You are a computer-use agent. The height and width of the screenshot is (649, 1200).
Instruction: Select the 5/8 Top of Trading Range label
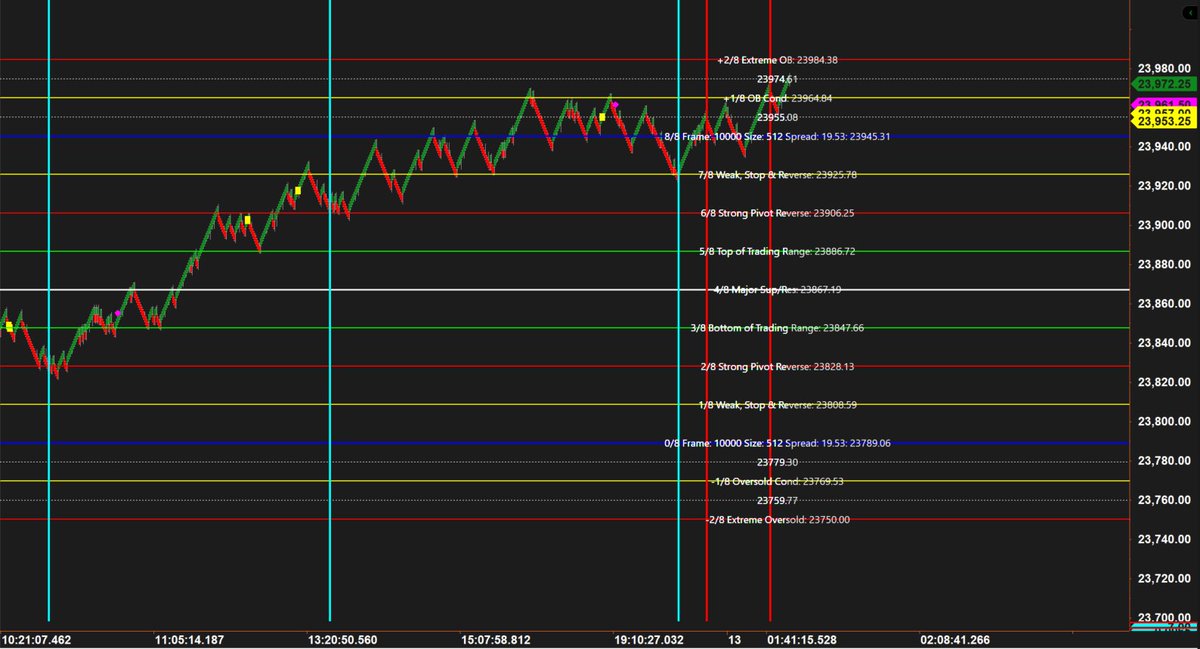[x=777, y=252]
